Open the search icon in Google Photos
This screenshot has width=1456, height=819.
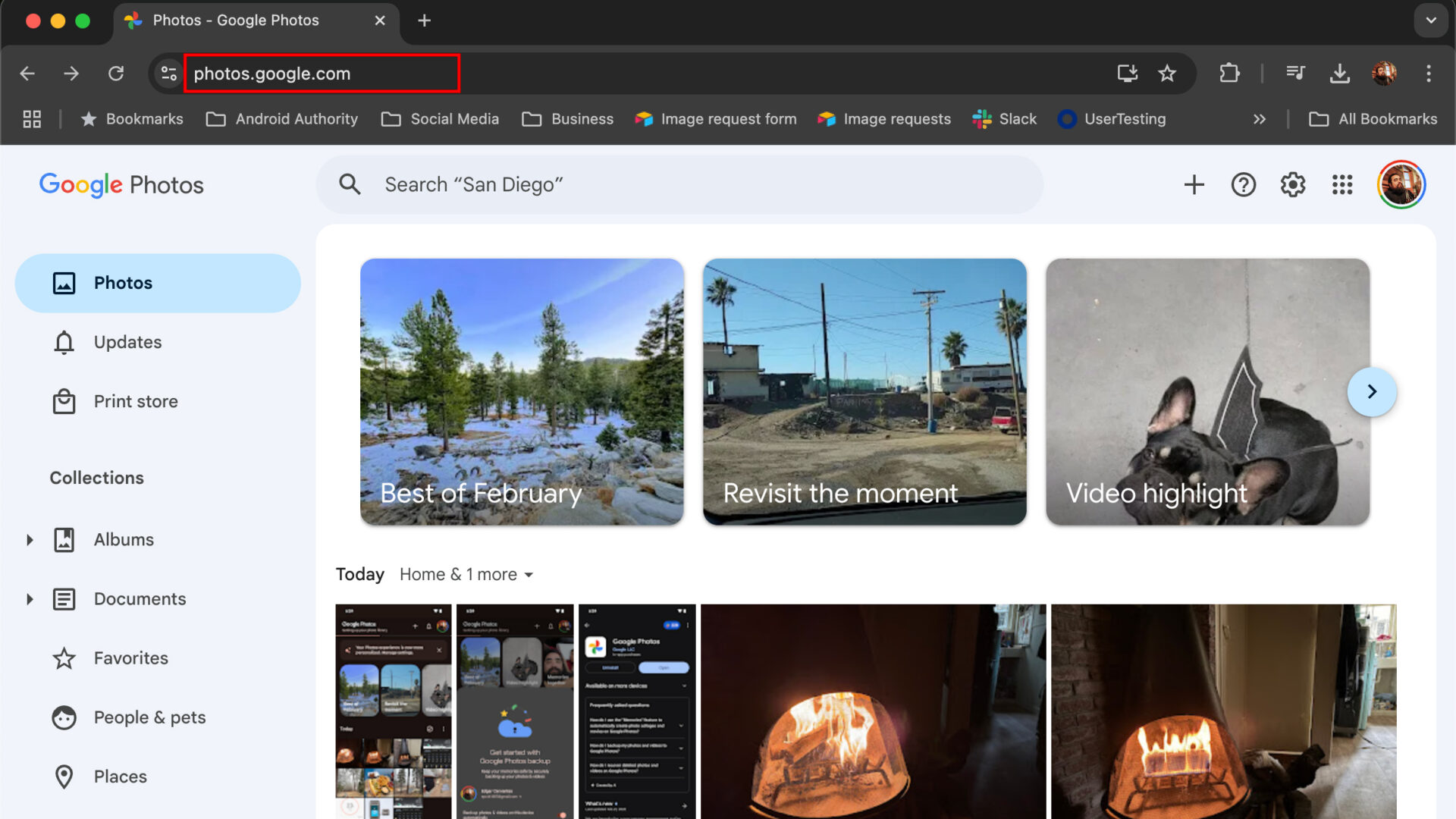click(x=350, y=184)
